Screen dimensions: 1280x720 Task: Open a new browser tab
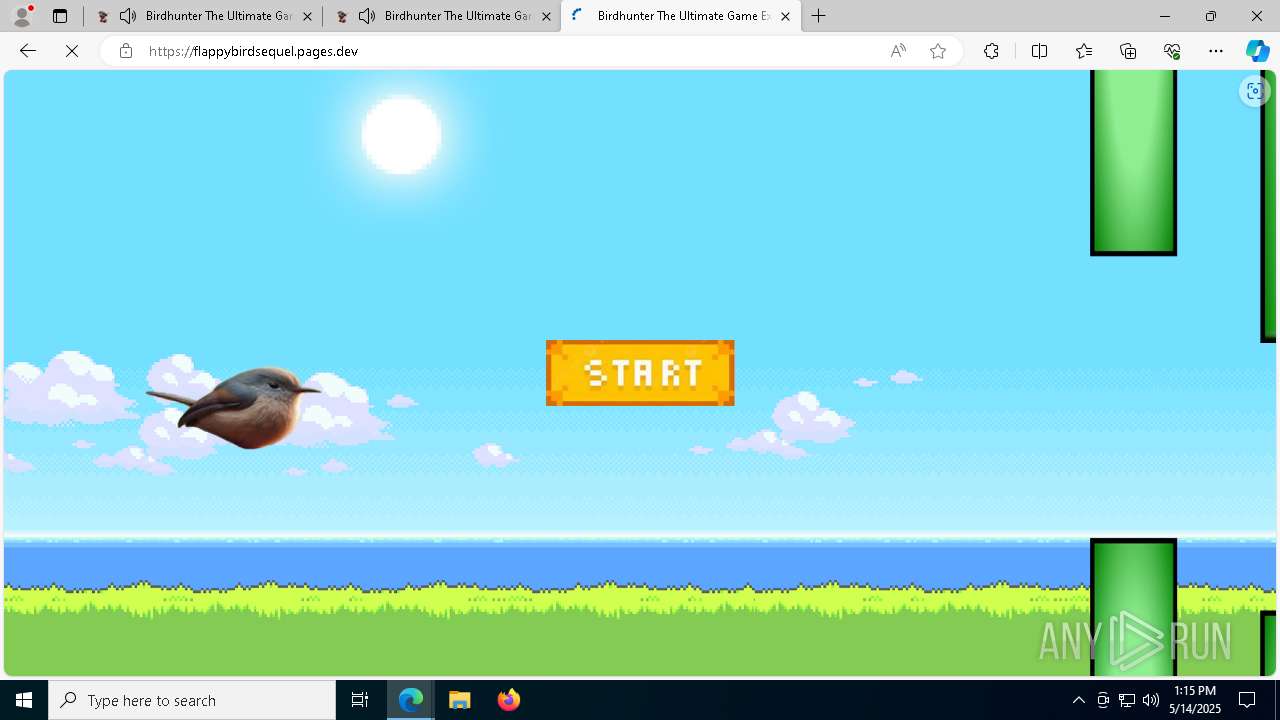coord(819,16)
